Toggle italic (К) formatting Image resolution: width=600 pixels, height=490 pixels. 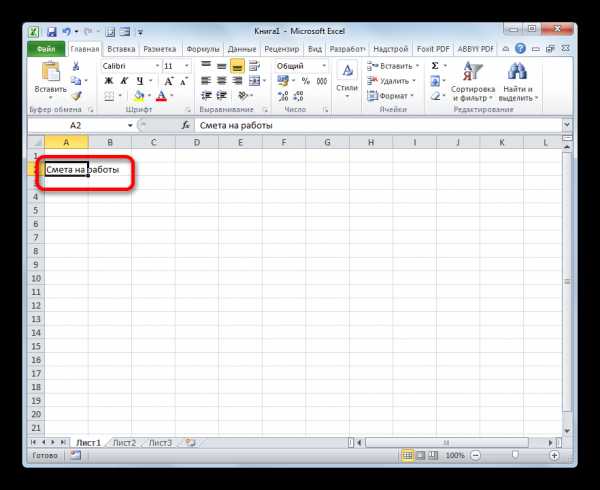click(124, 81)
